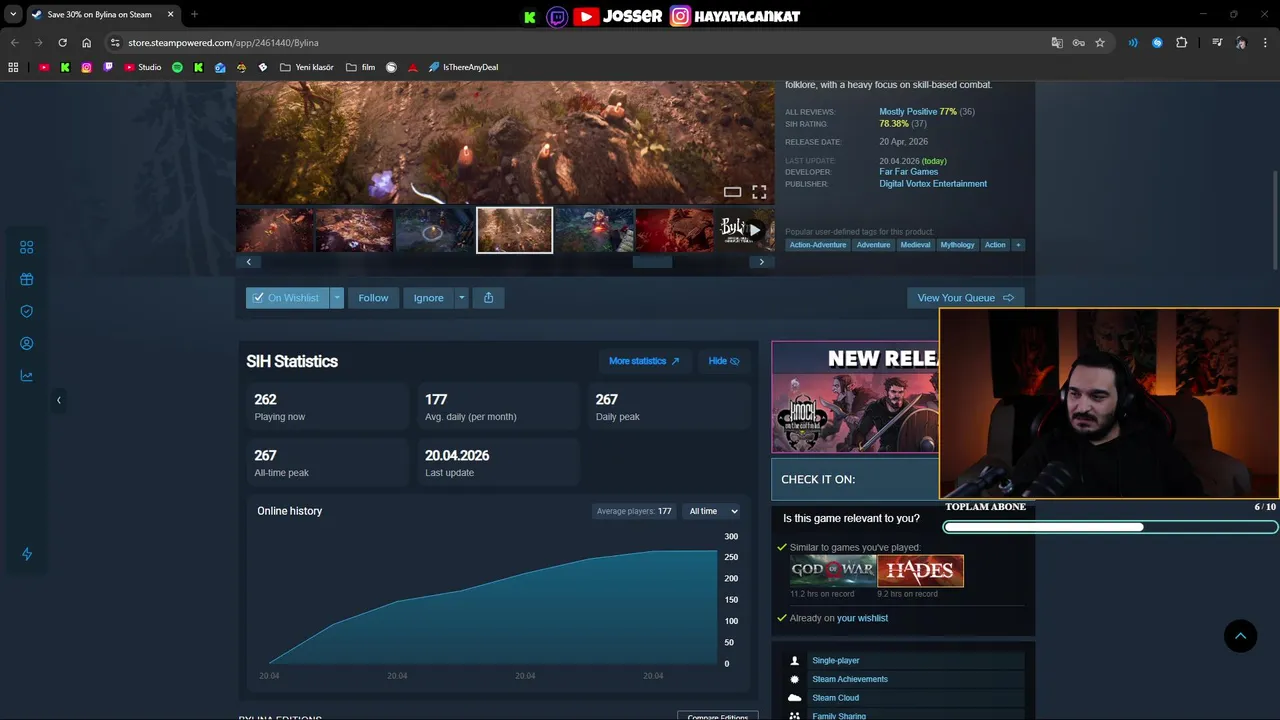The width and height of the screenshot is (1280, 720).
Task: Hide SIH Statistics panel
Action: pyautogui.click(x=724, y=361)
